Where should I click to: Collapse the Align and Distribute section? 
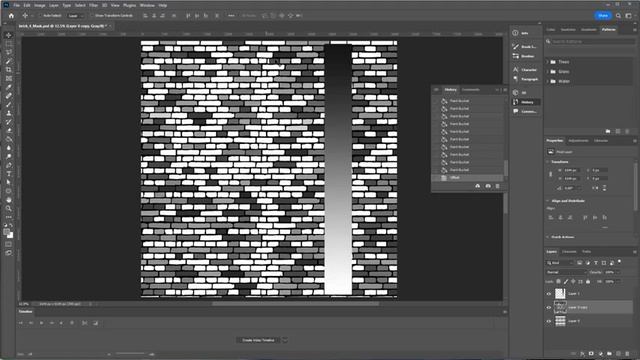548,201
